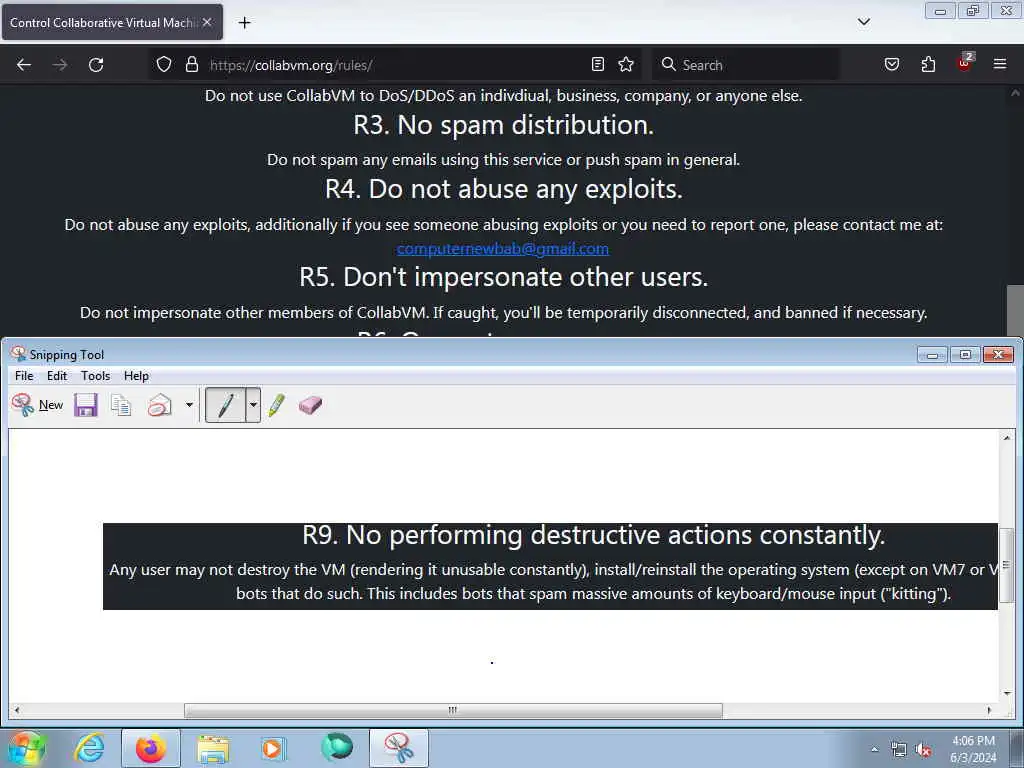Click the Snipping Tool vertical scrollbar thumb
1024x768 pixels.
(1006, 565)
